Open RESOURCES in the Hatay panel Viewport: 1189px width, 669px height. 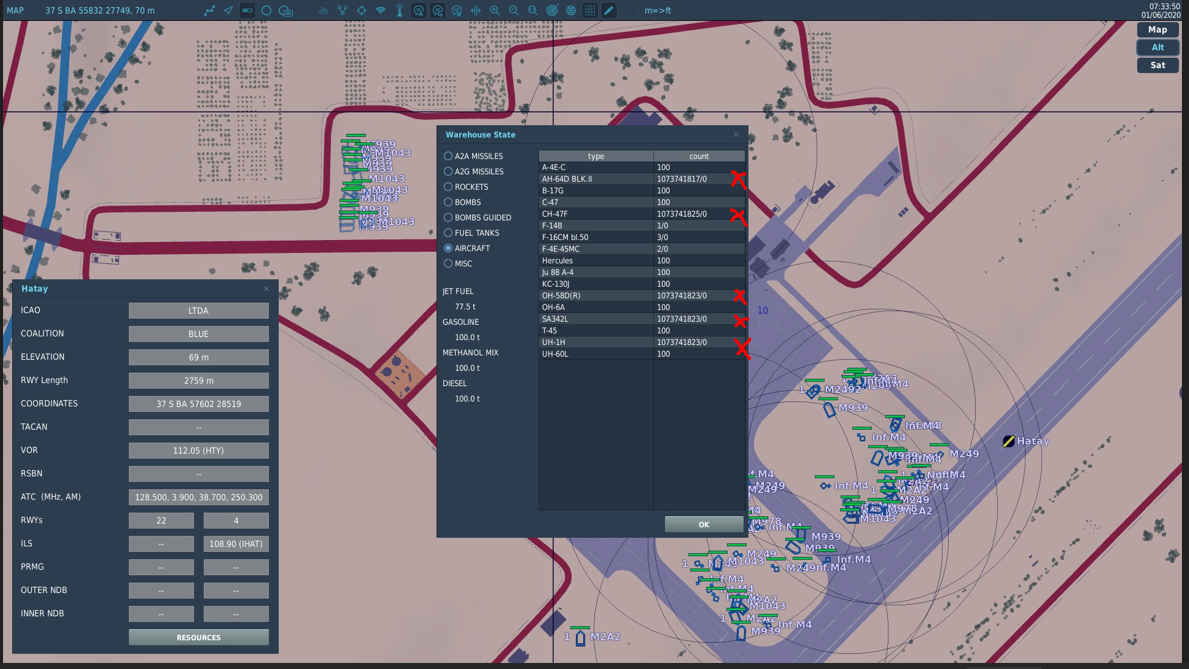pos(199,637)
